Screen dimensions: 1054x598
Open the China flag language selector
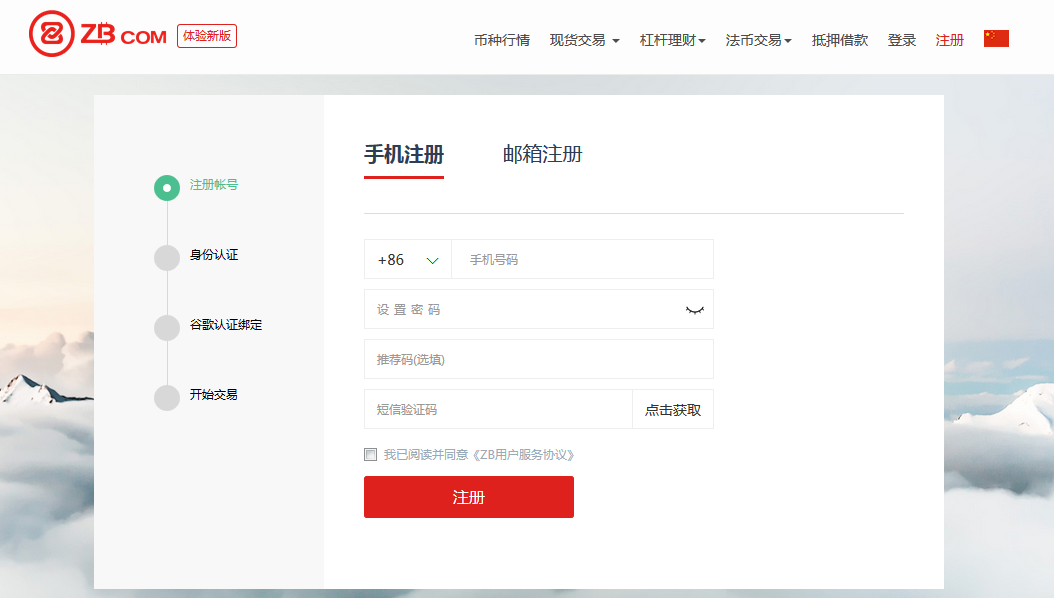[995, 37]
